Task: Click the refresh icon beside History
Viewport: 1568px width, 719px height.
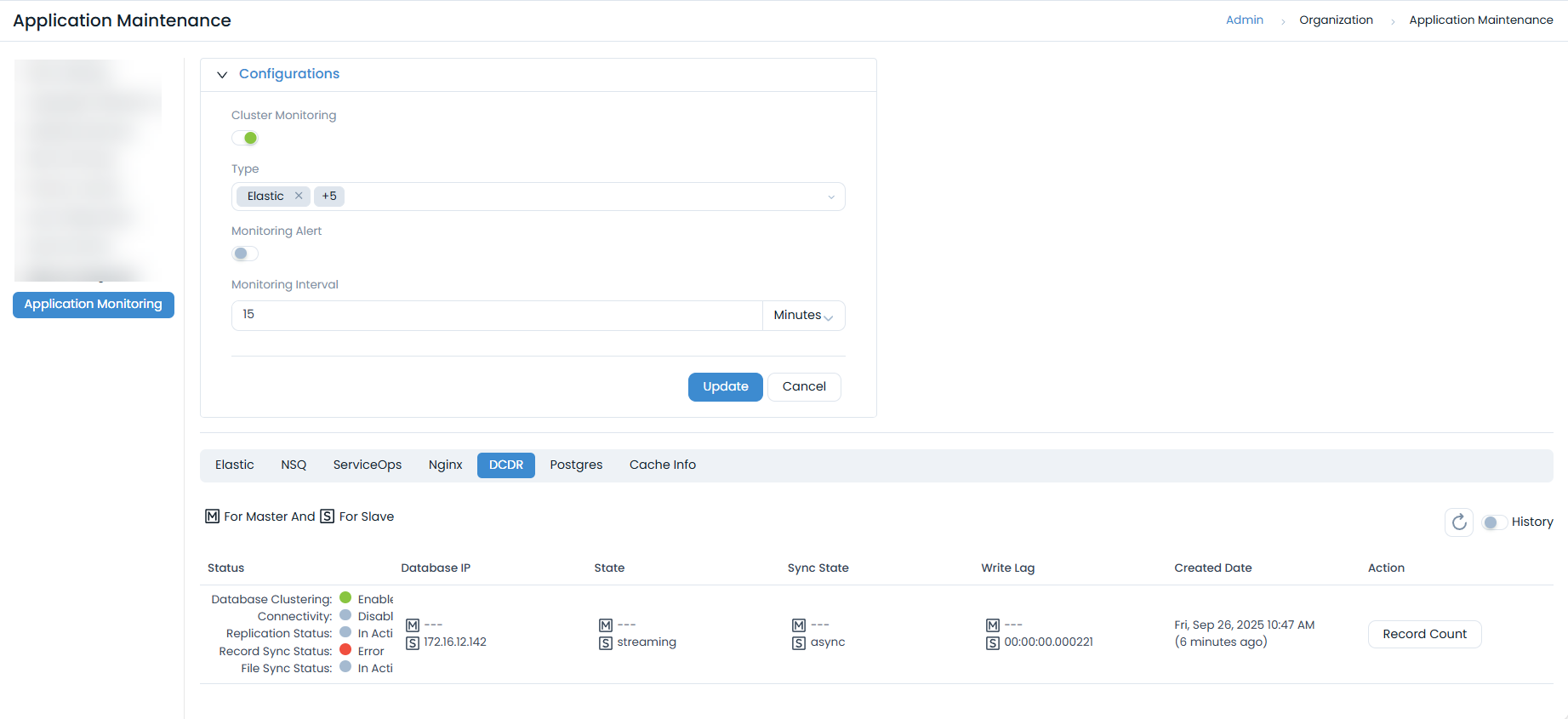Action: (1458, 522)
